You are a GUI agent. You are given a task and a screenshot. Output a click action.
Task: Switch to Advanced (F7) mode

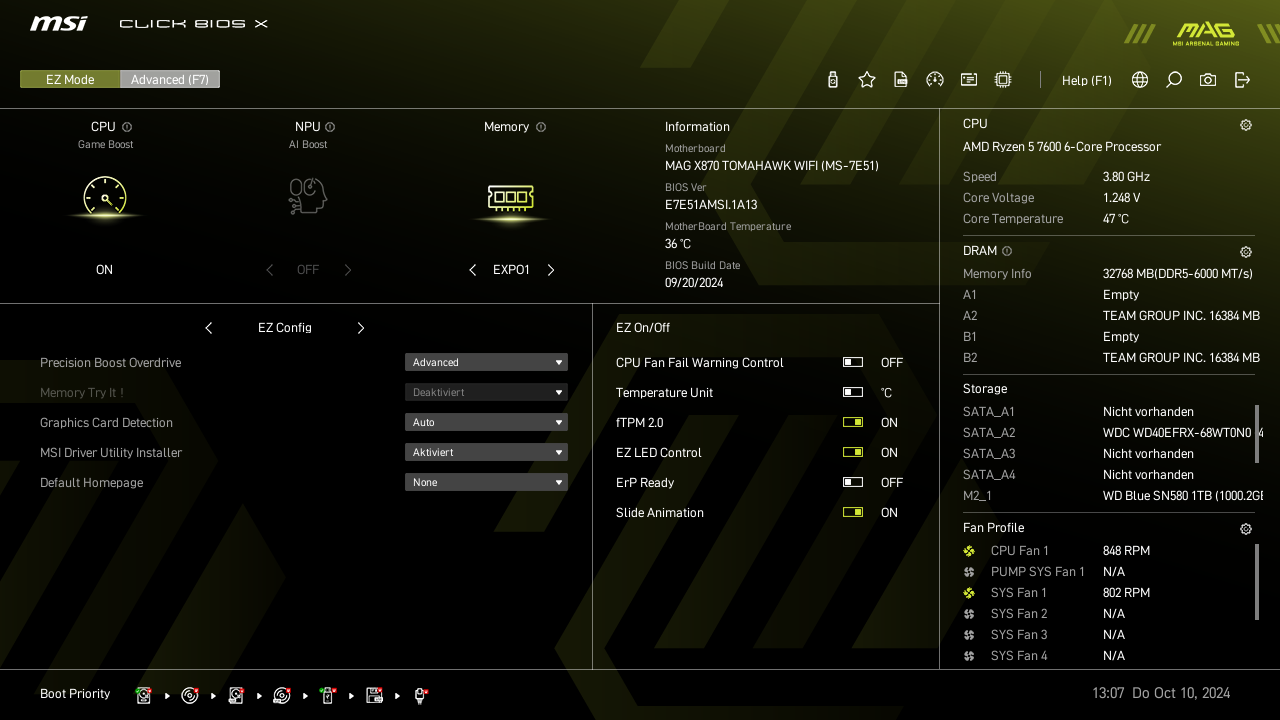coord(170,79)
